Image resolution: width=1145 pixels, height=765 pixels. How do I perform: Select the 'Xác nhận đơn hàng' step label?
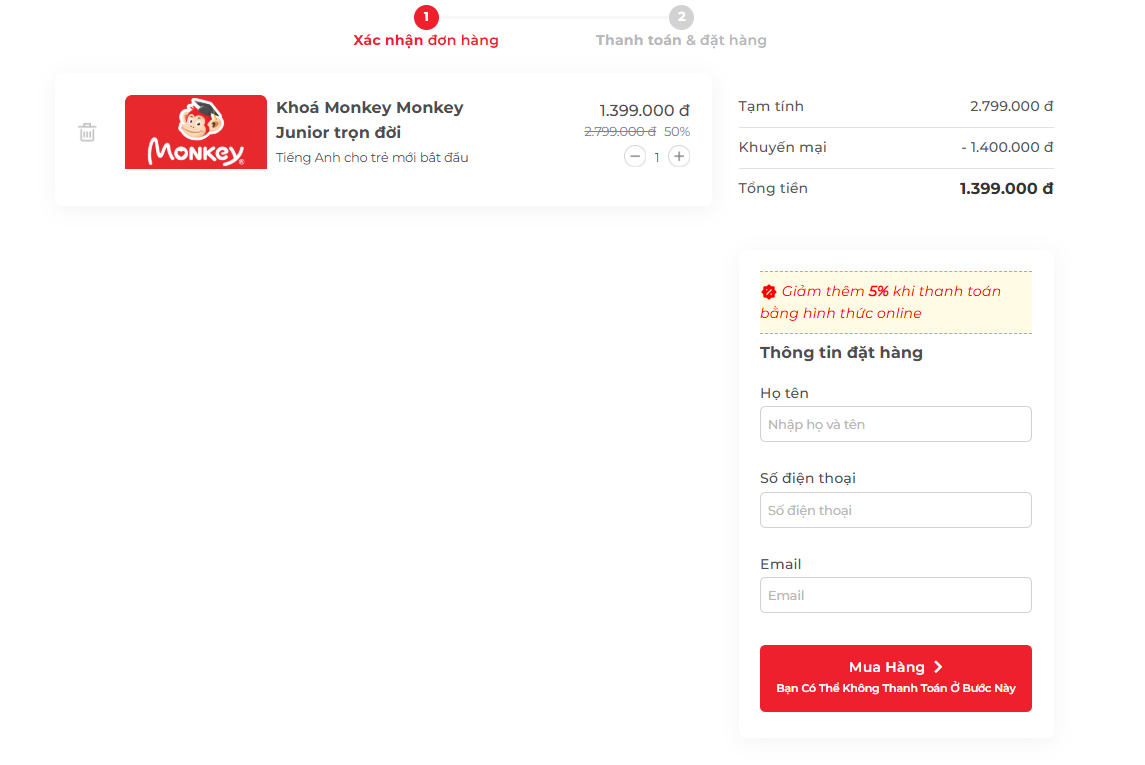(x=426, y=41)
